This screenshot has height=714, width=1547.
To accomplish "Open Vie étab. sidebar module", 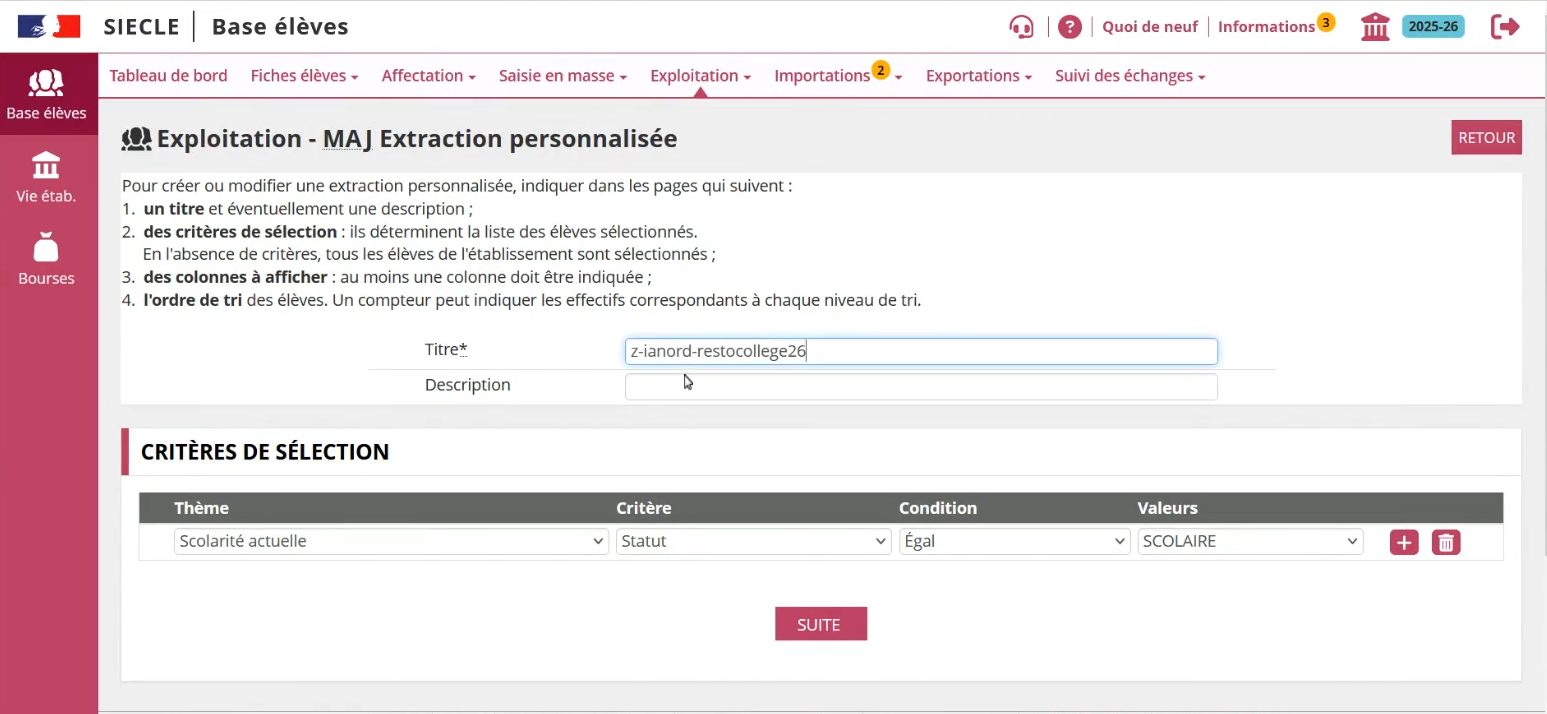I will point(46,177).
